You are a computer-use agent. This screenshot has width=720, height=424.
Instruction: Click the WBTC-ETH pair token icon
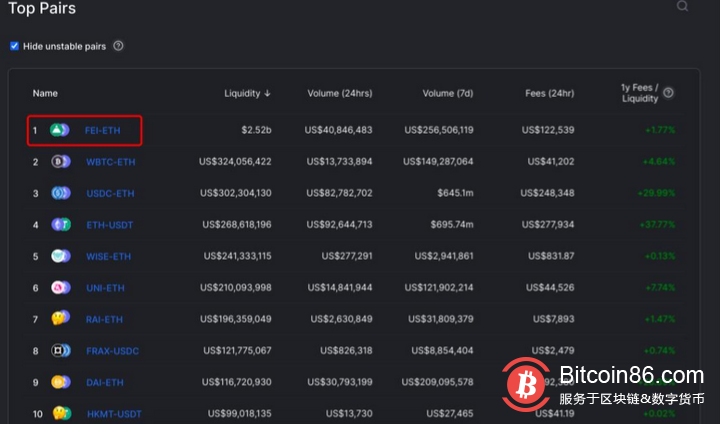pyautogui.click(x=60, y=161)
